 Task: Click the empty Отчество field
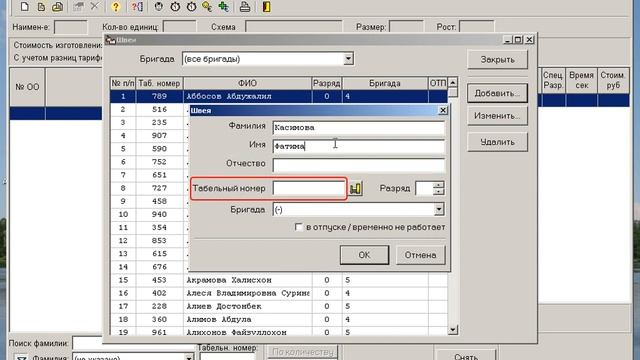pos(358,165)
